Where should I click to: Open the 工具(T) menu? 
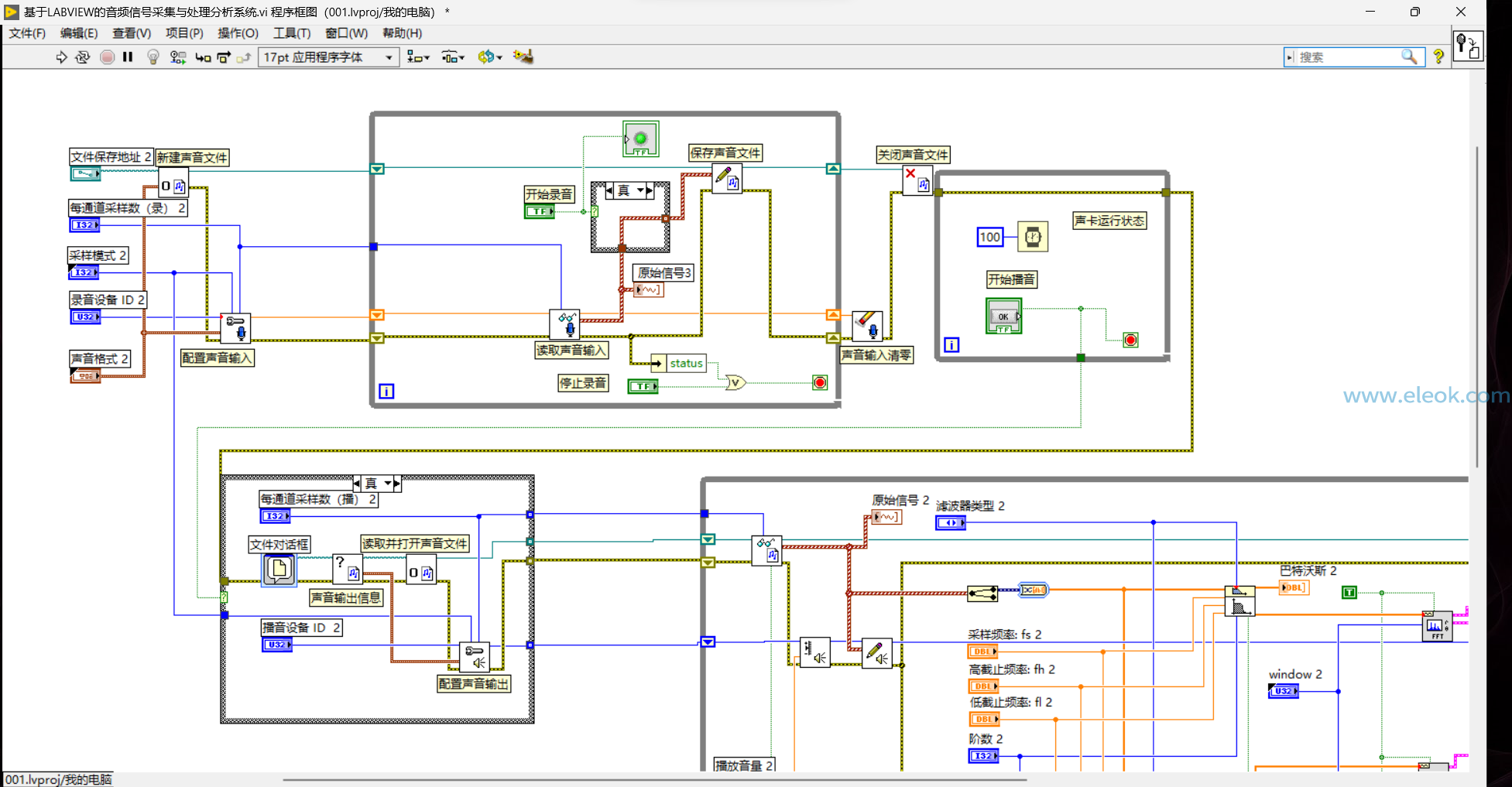click(x=291, y=33)
